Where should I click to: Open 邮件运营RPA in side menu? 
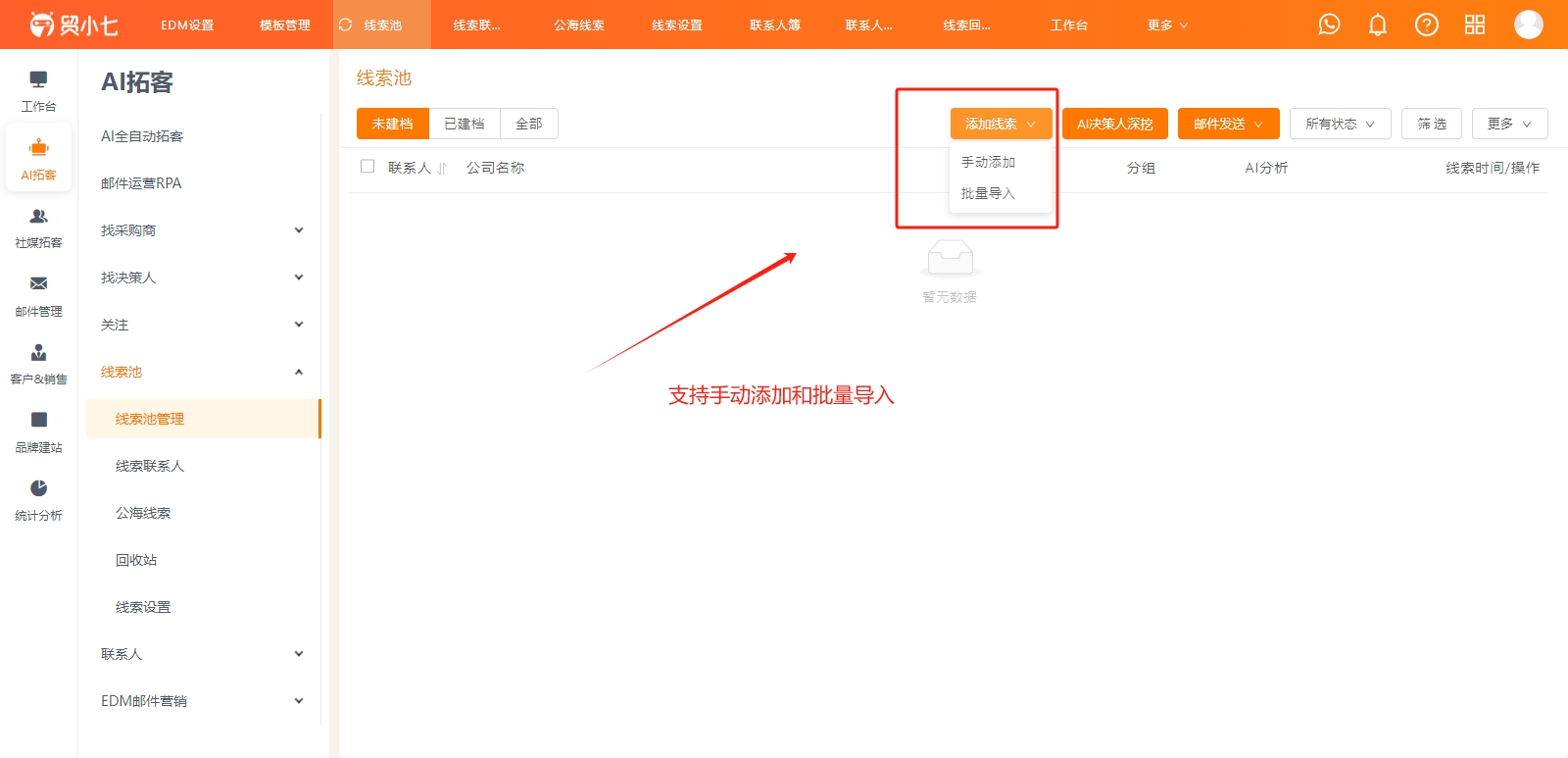tap(203, 183)
